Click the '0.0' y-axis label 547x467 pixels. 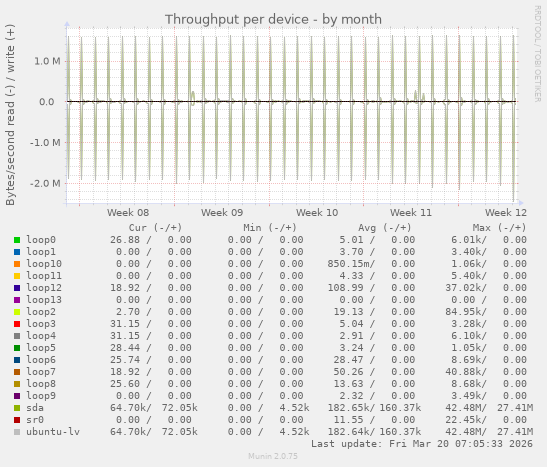46,102
